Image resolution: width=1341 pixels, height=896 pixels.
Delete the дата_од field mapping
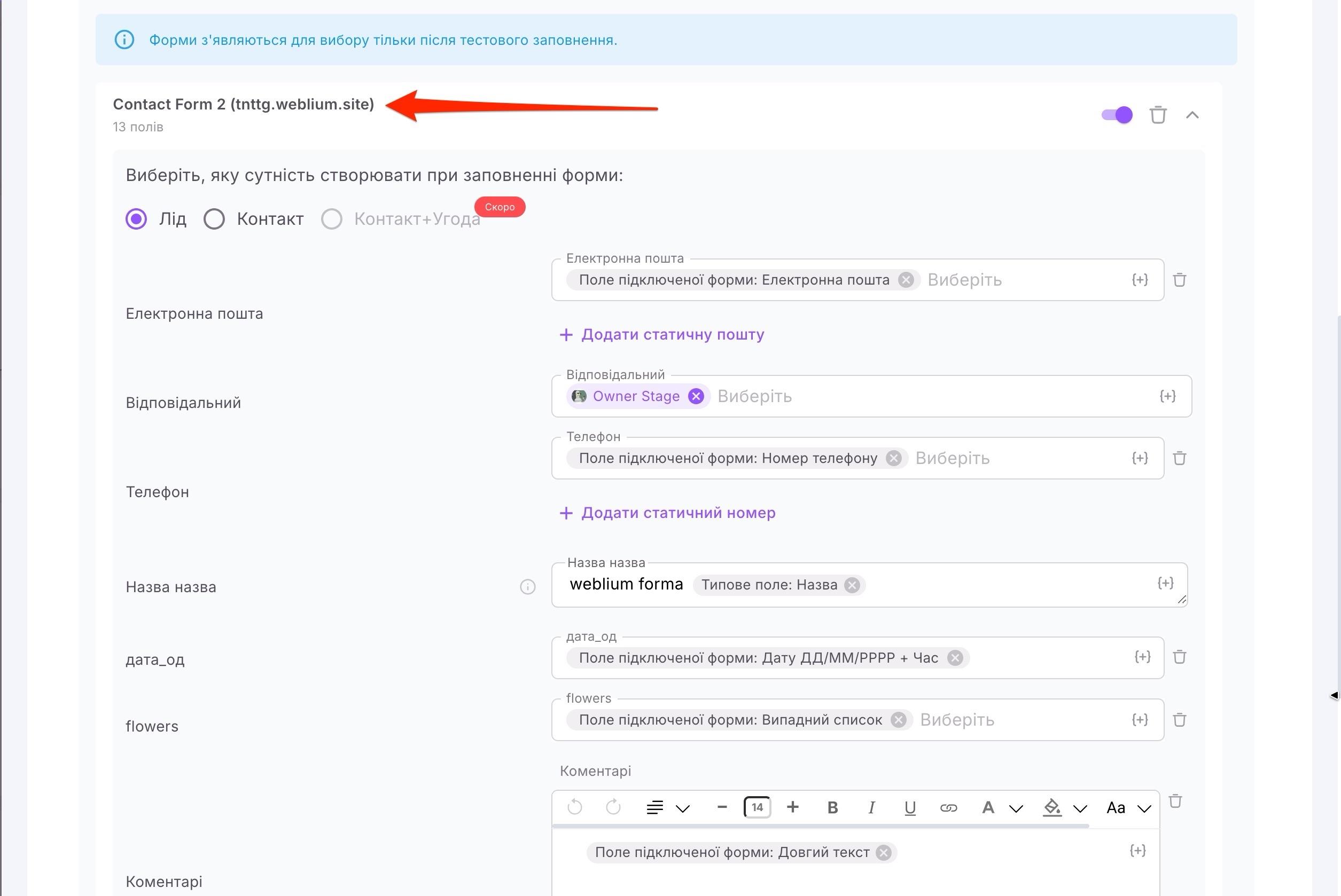pos(1179,657)
